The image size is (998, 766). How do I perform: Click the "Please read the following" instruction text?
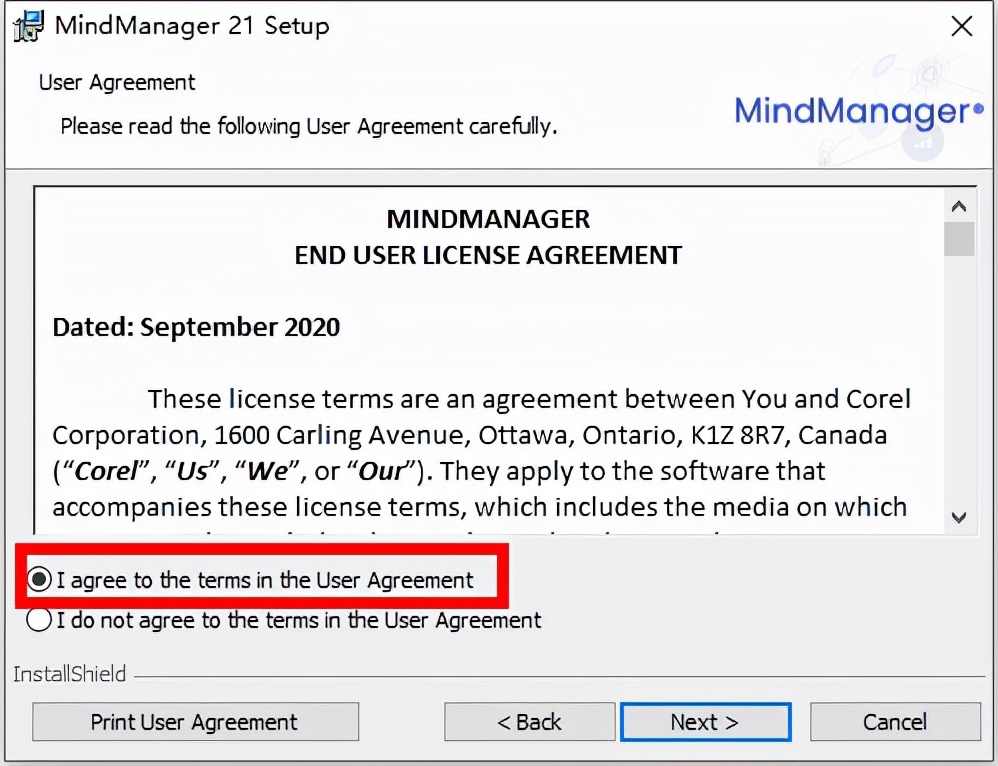tap(308, 127)
